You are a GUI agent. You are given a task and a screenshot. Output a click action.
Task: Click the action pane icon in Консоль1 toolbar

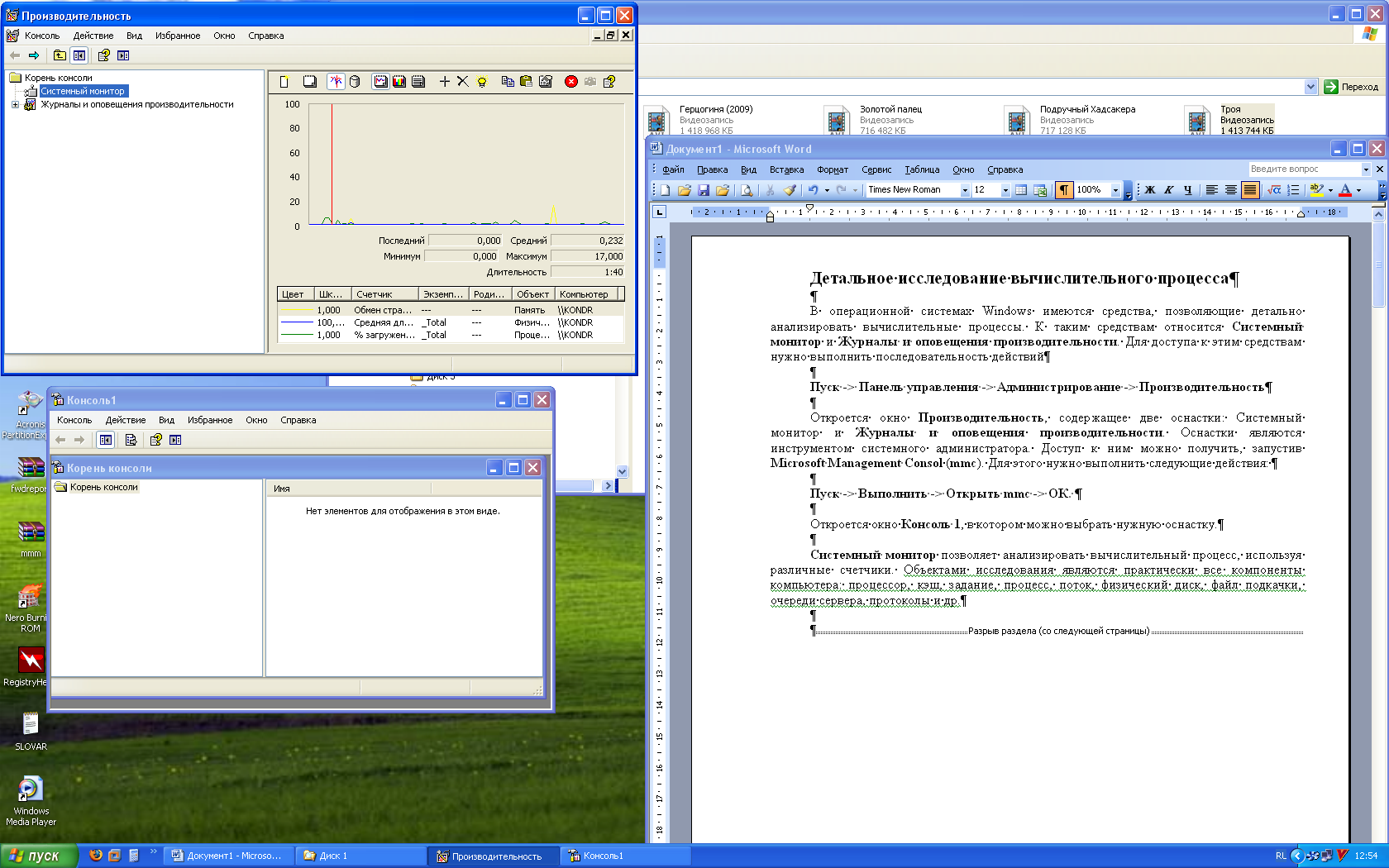tap(175, 440)
